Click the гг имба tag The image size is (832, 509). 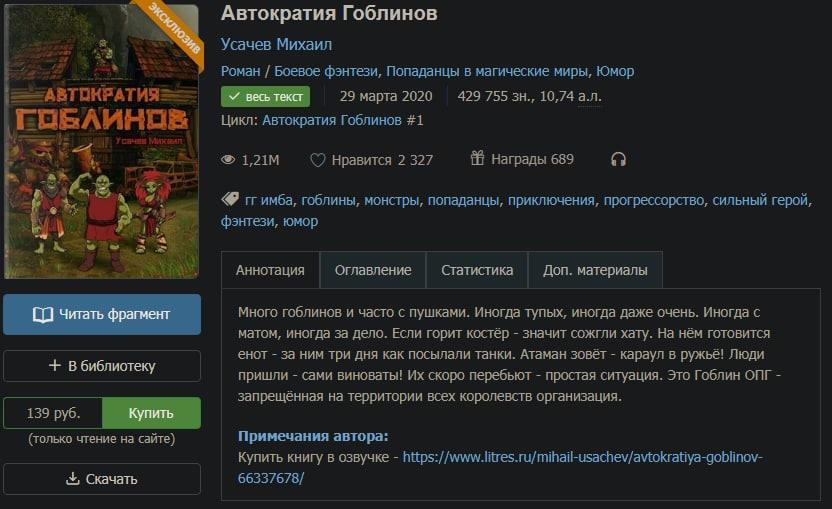click(x=268, y=200)
